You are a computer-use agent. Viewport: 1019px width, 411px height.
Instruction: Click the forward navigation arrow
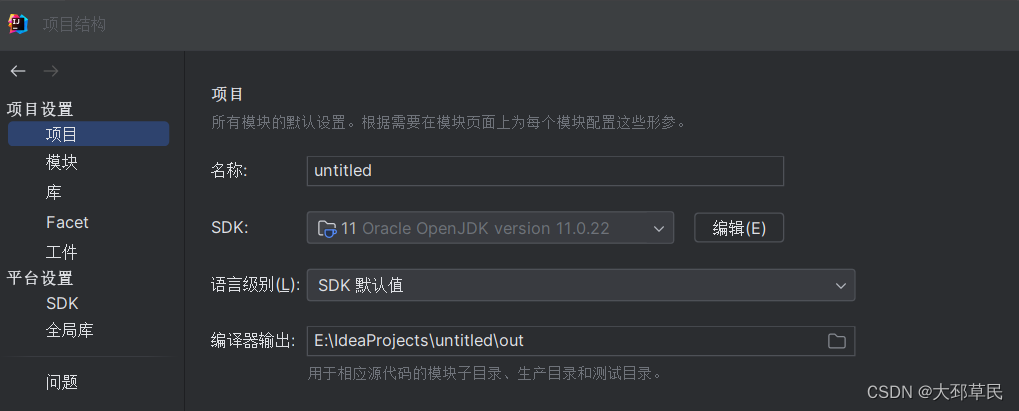51,71
